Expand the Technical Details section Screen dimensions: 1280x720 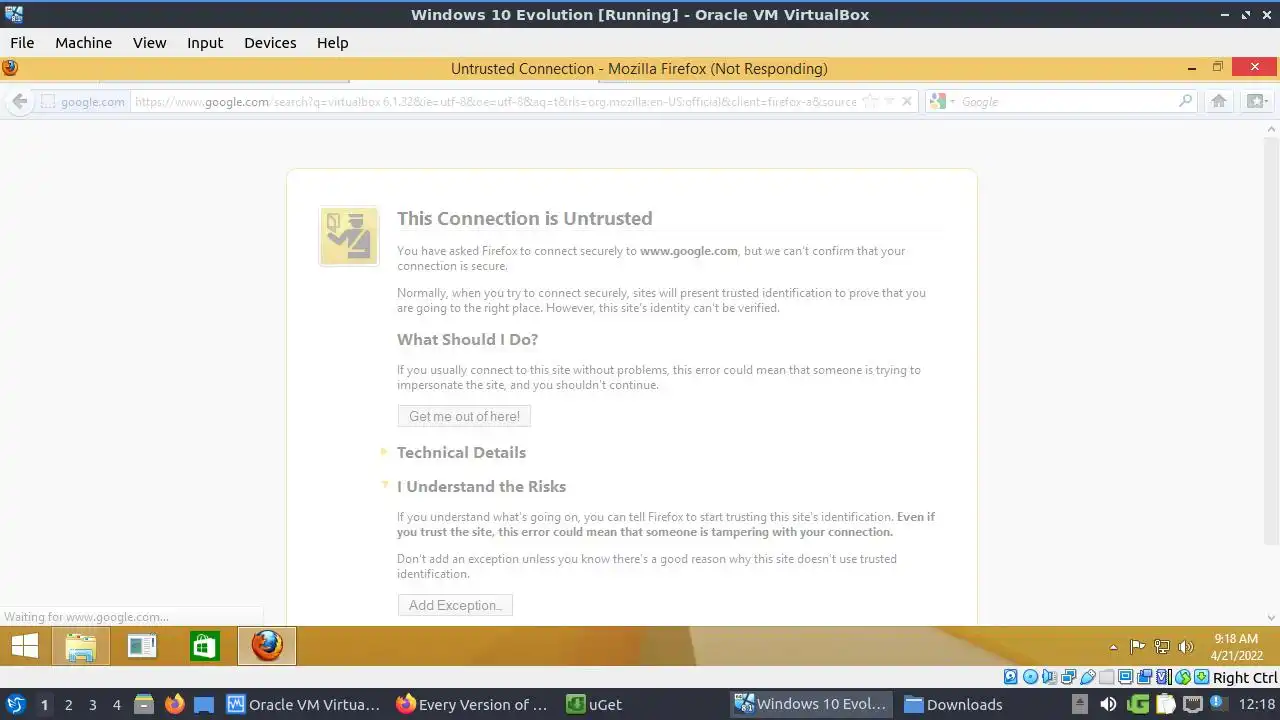[461, 452]
